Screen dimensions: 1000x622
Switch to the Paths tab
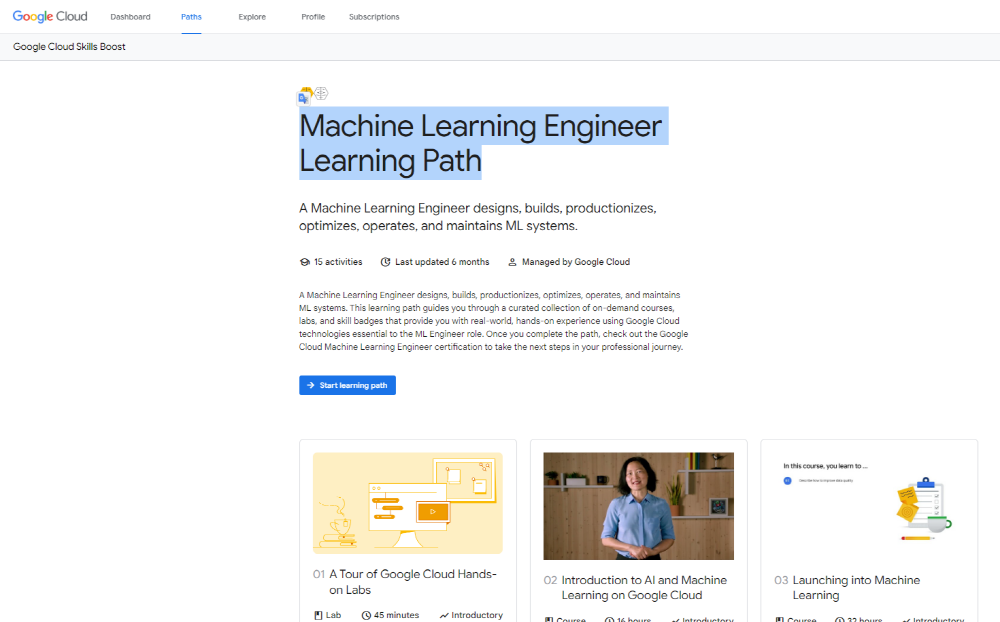pos(191,17)
